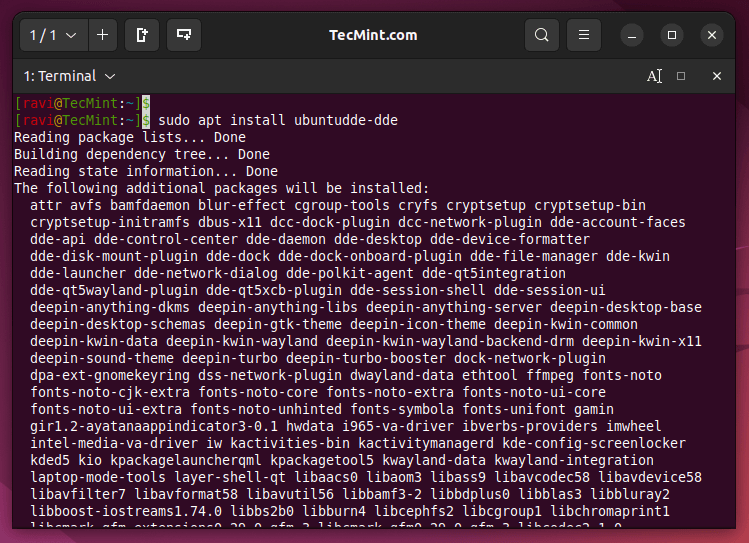Viewport: 749px width, 543px height.
Task: Click package name 'dde-account-faces'
Action: 618,223
